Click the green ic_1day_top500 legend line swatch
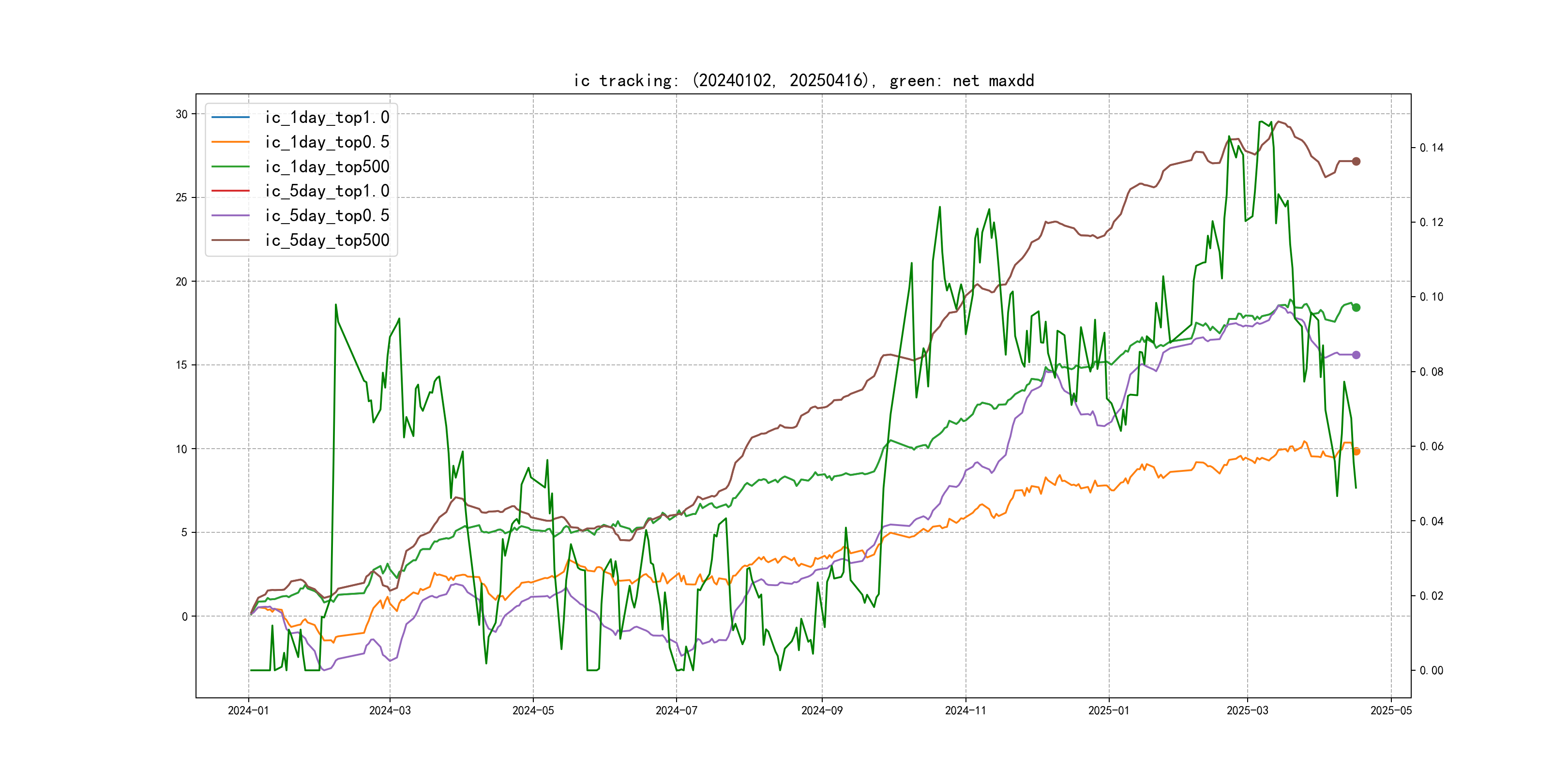This screenshot has height=784, width=1568. pyautogui.click(x=230, y=166)
